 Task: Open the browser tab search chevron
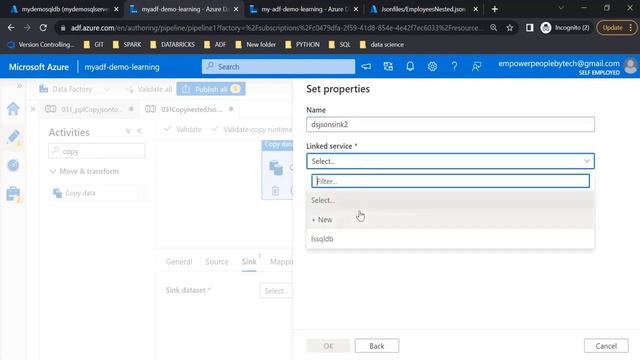tap(561, 9)
